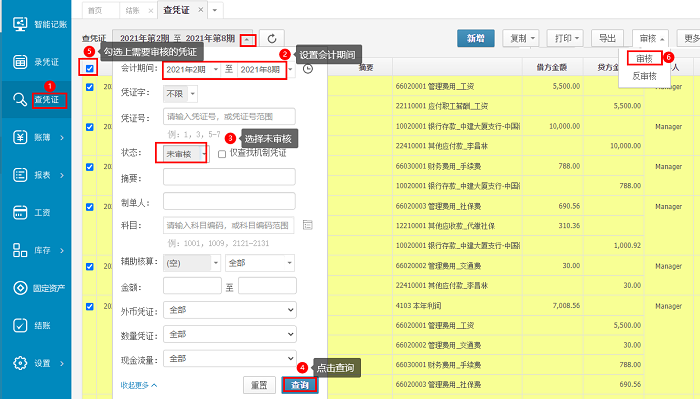Click the 审核 toolbar button
700x399 pixels.
tap(650, 38)
